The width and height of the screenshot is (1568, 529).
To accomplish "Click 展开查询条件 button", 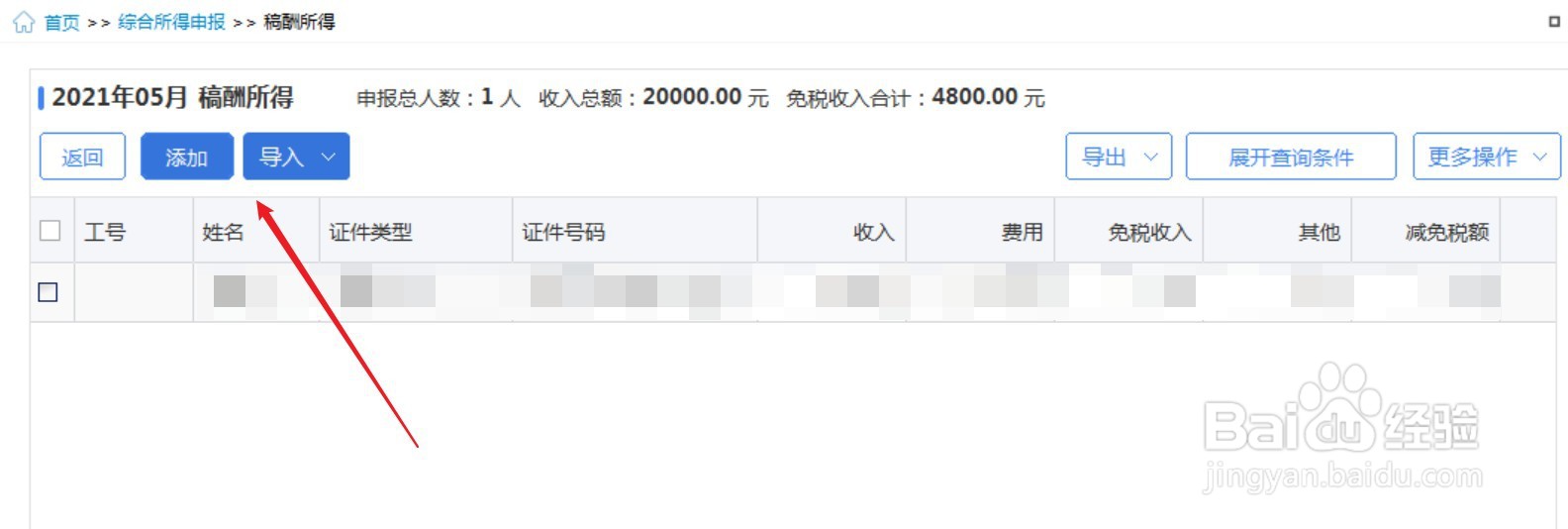I will coord(1291,157).
